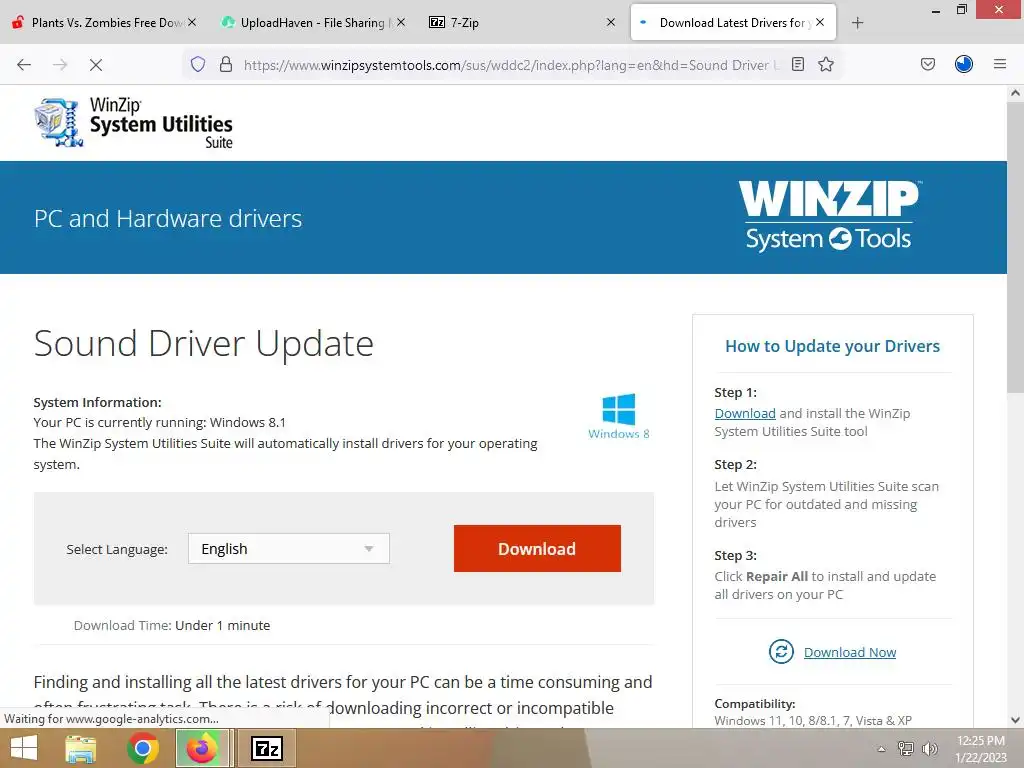
Task: Go back to the previous page
Action: (x=24, y=65)
